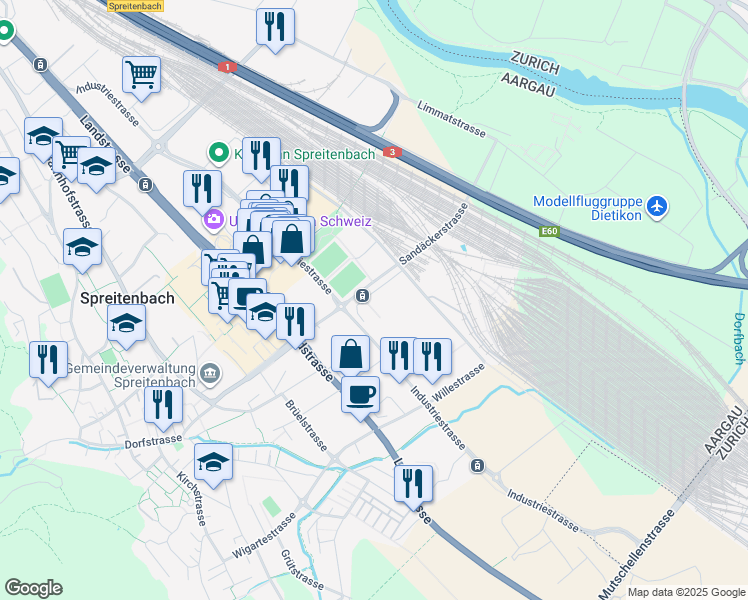Click the E60 route shield

click(549, 231)
